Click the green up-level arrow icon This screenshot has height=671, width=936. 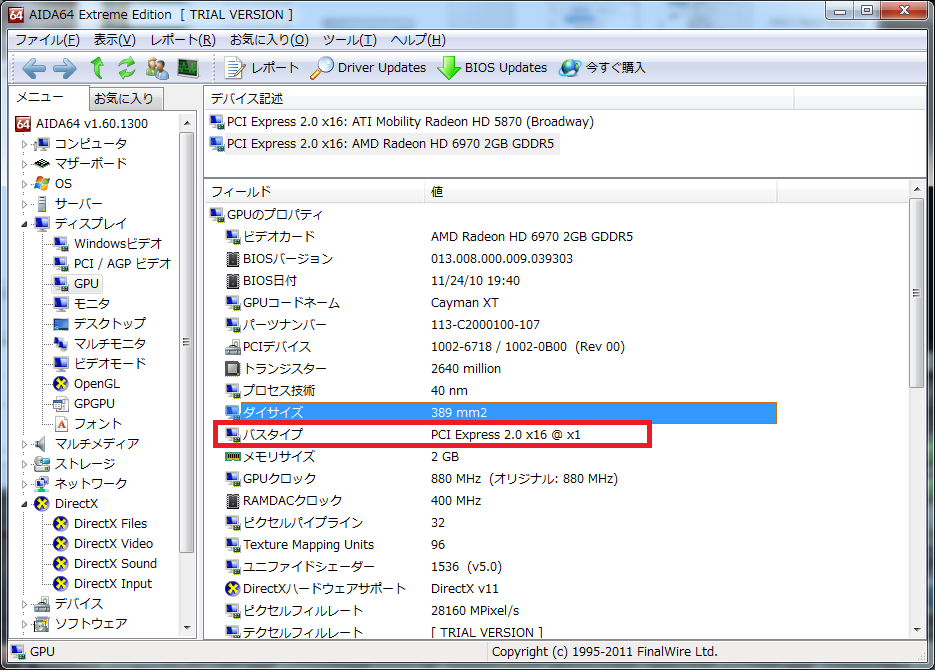[x=97, y=68]
